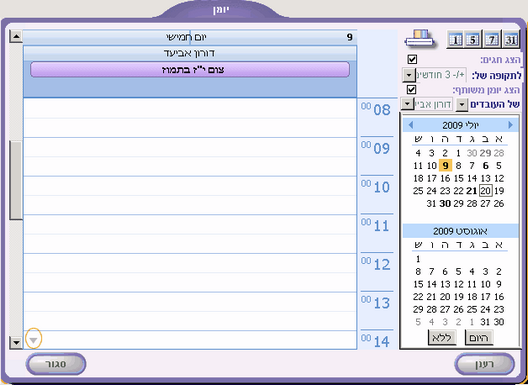
Task: Open the לתקופה של period dropdown
Action: [409, 75]
